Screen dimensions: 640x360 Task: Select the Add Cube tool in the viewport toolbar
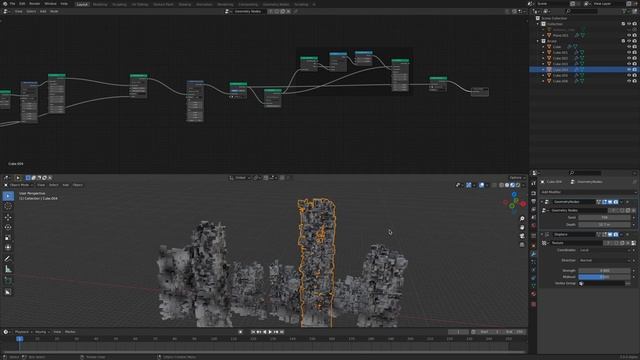click(x=8, y=281)
